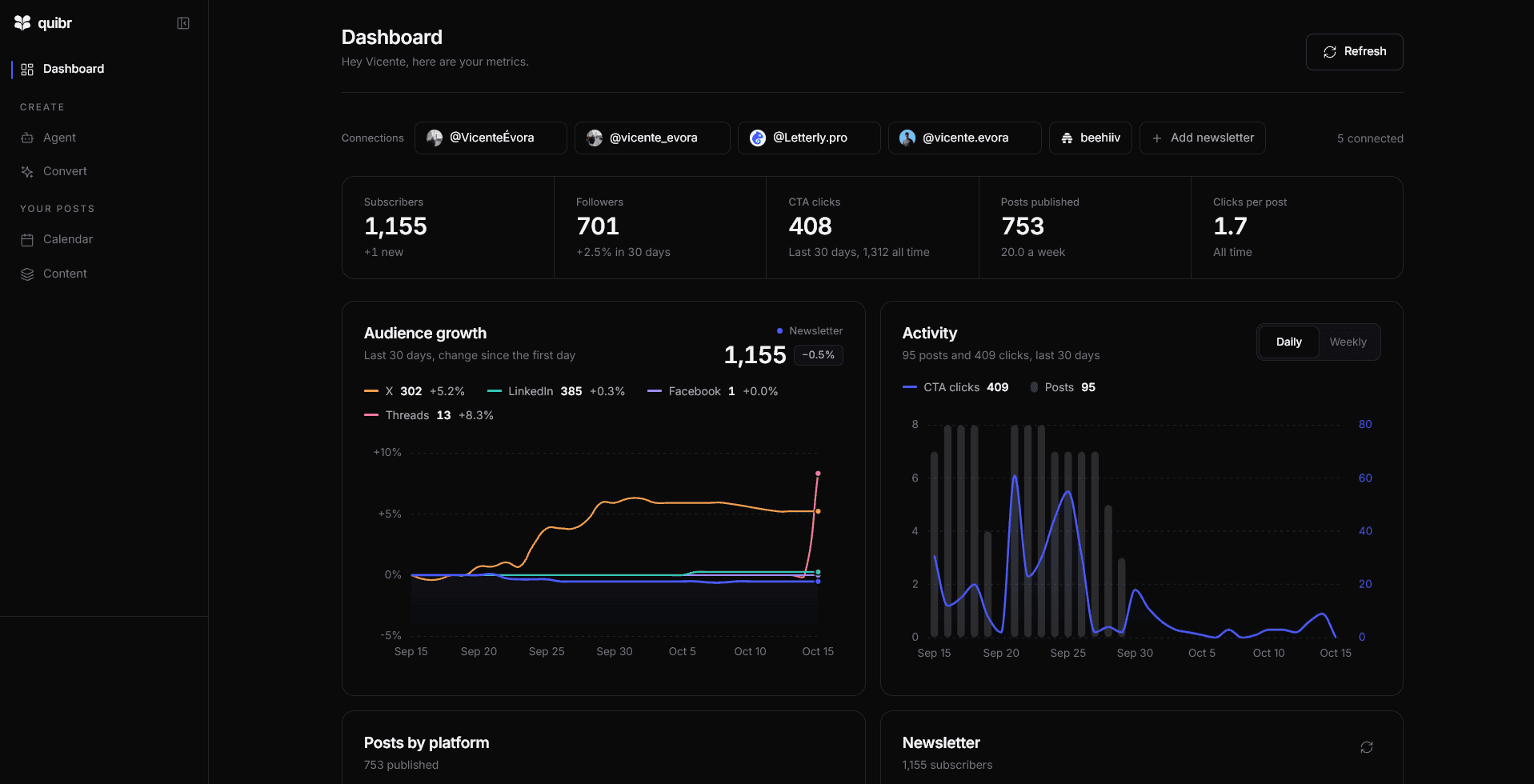Open the Content page
This screenshot has width=1534, height=784.
point(102,274)
